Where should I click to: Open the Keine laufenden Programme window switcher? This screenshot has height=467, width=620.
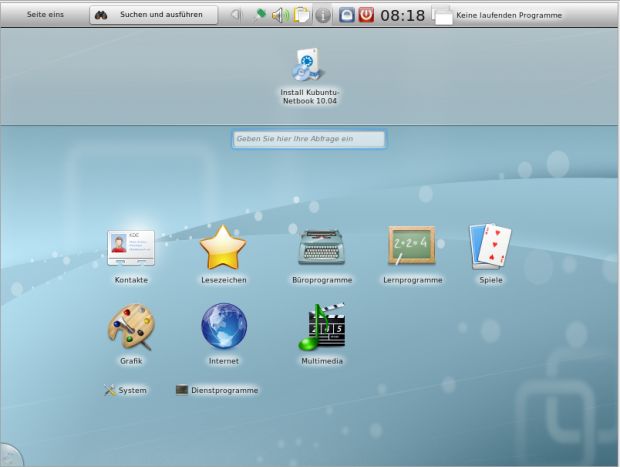(x=497, y=15)
